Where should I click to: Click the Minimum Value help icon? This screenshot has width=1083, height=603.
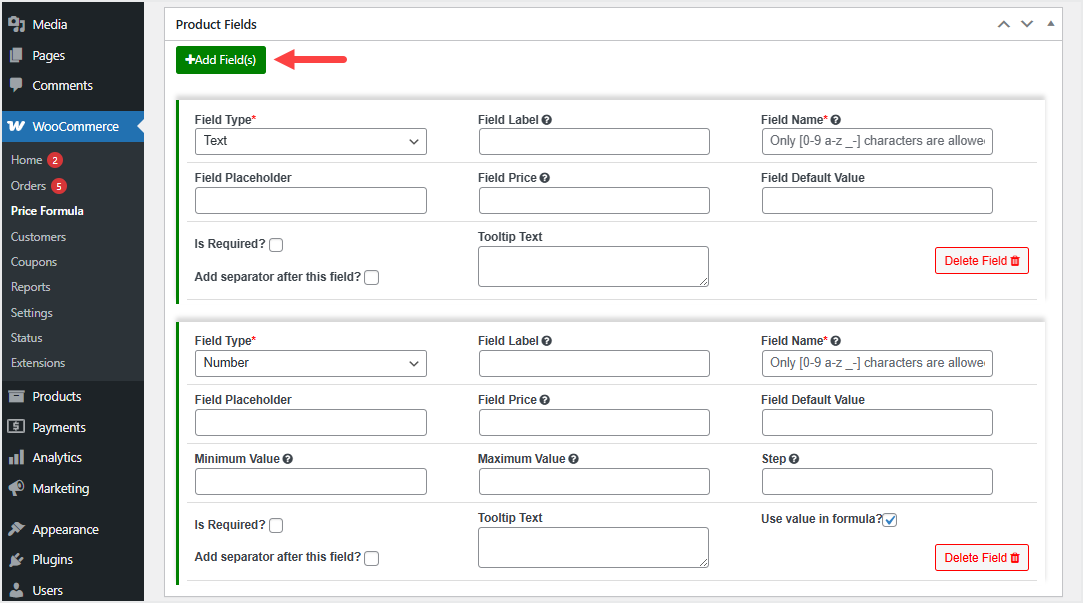pyautogui.click(x=288, y=459)
